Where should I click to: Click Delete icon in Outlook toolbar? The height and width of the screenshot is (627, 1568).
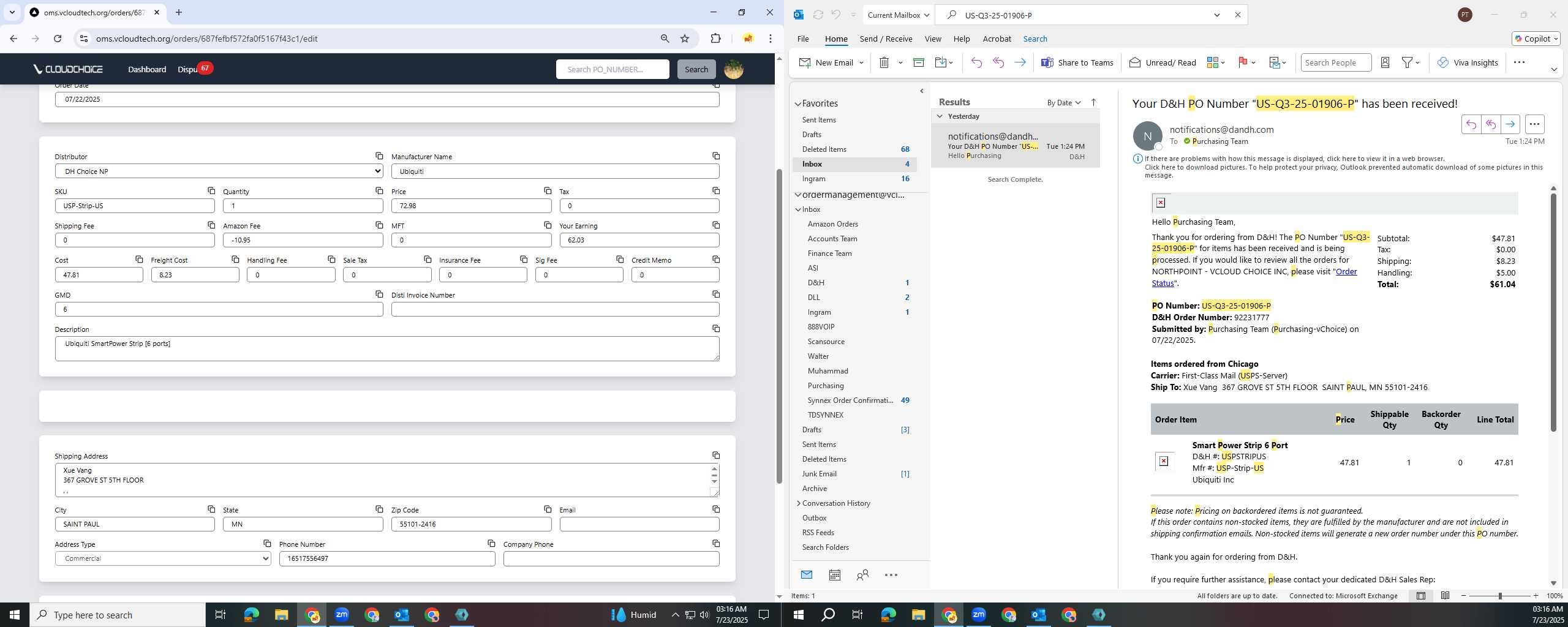coord(884,62)
